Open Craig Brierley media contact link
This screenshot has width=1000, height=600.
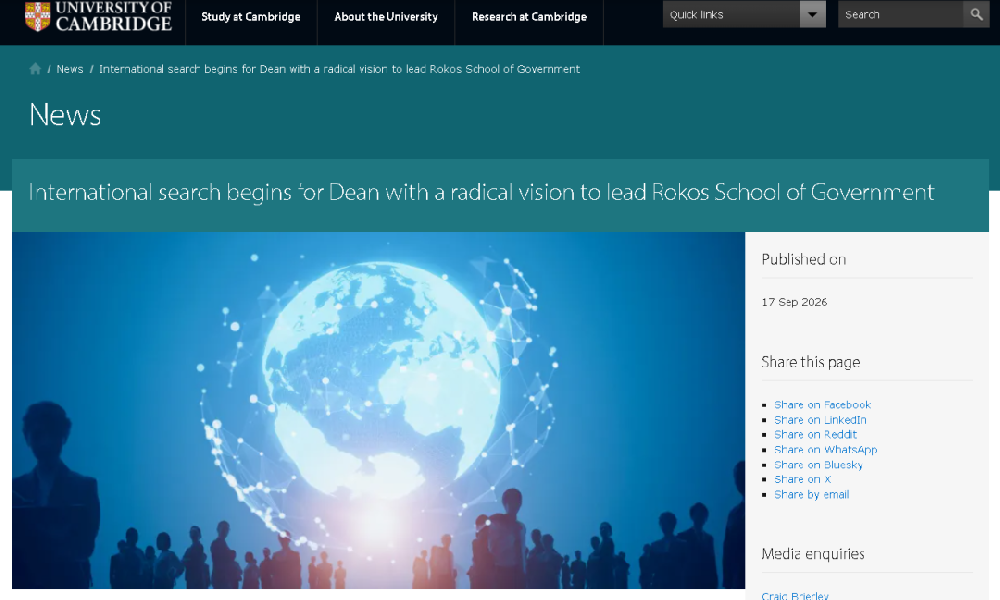pyautogui.click(x=795, y=596)
